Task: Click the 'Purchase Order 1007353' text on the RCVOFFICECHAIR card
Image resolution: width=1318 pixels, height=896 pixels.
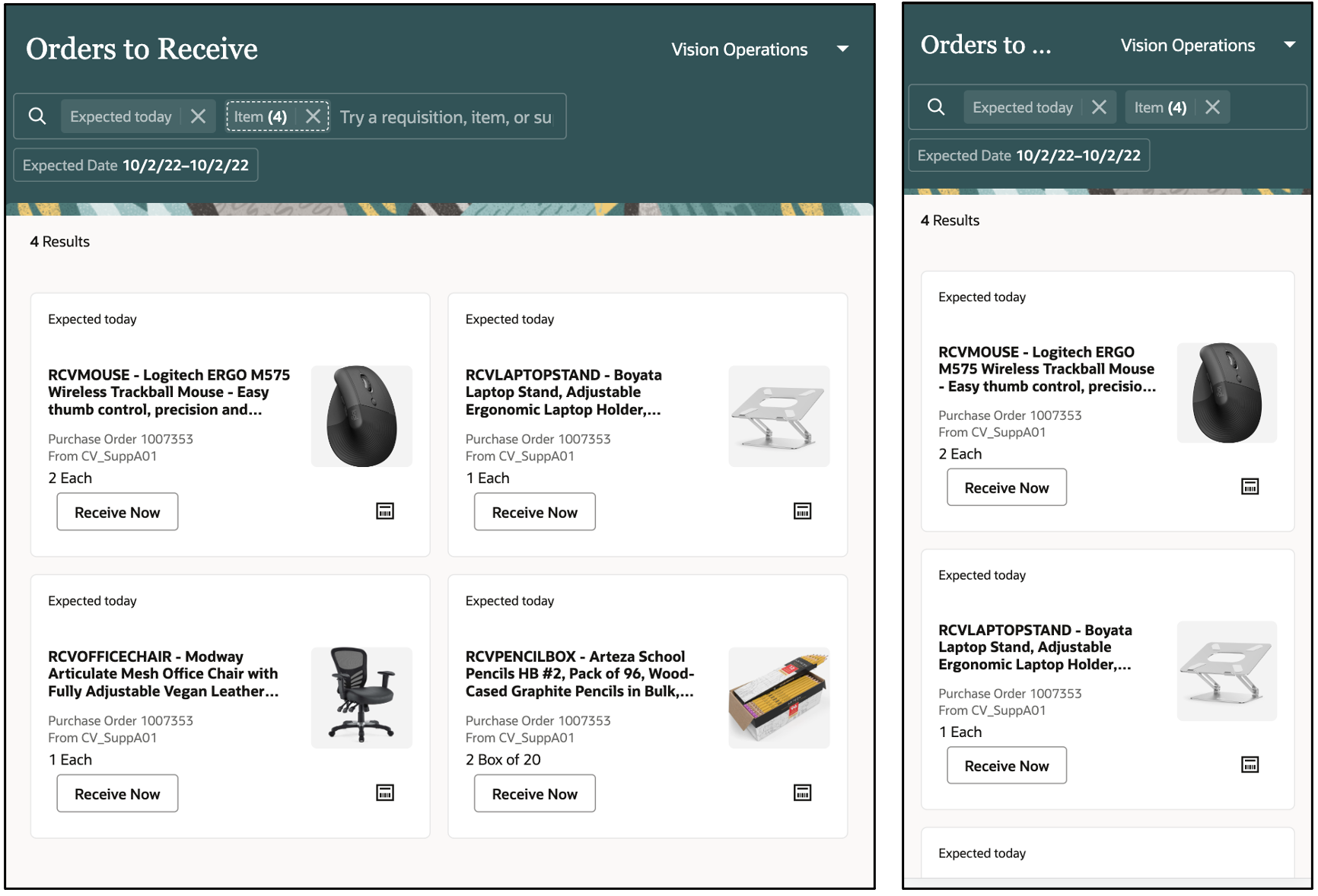Action: pos(120,720)
